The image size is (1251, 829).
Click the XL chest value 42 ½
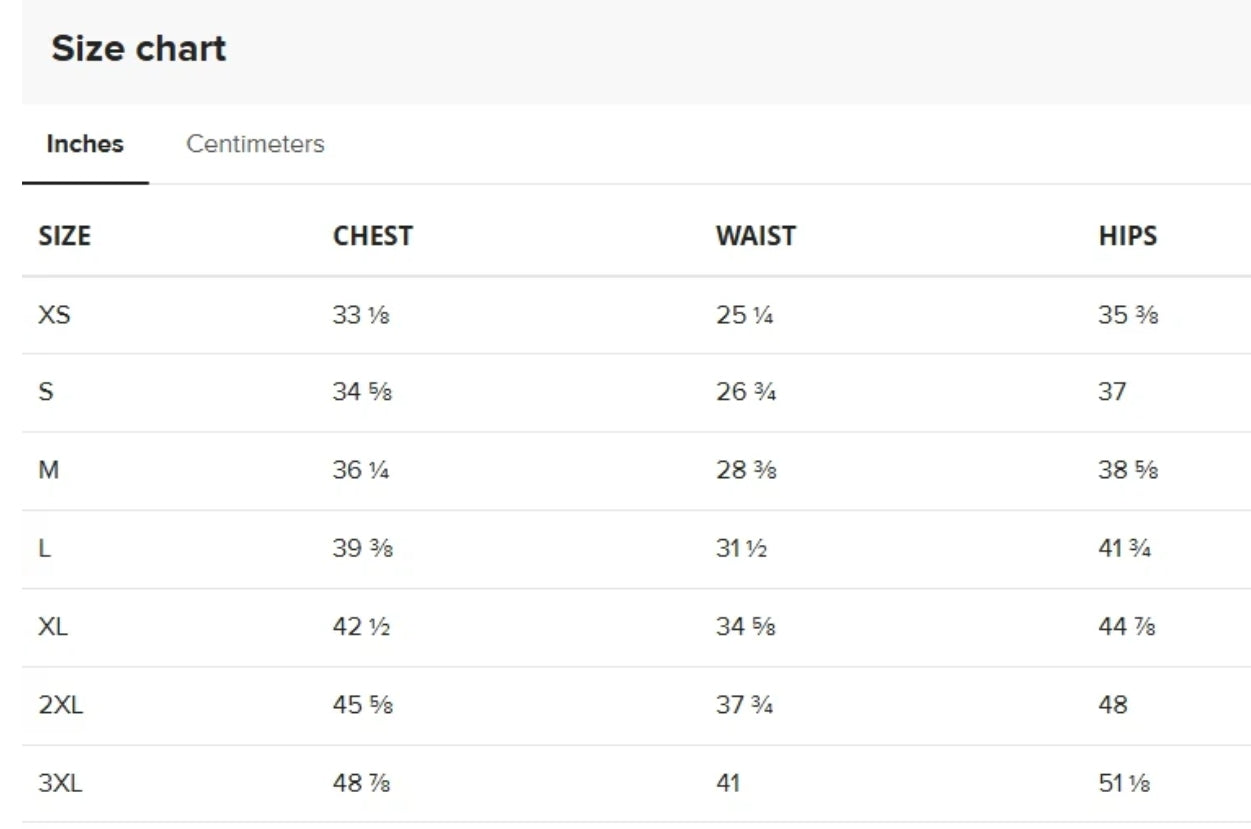click(x=360, y=627)
